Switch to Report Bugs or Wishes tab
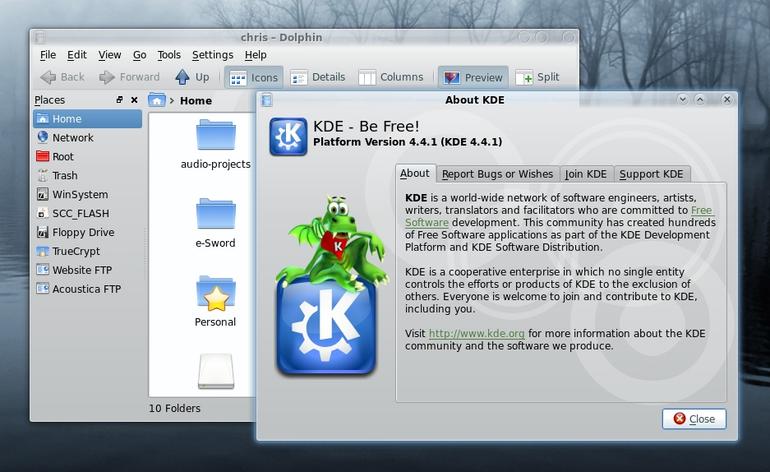This screenshot has width=770, height=472. (x=497, y=174)
